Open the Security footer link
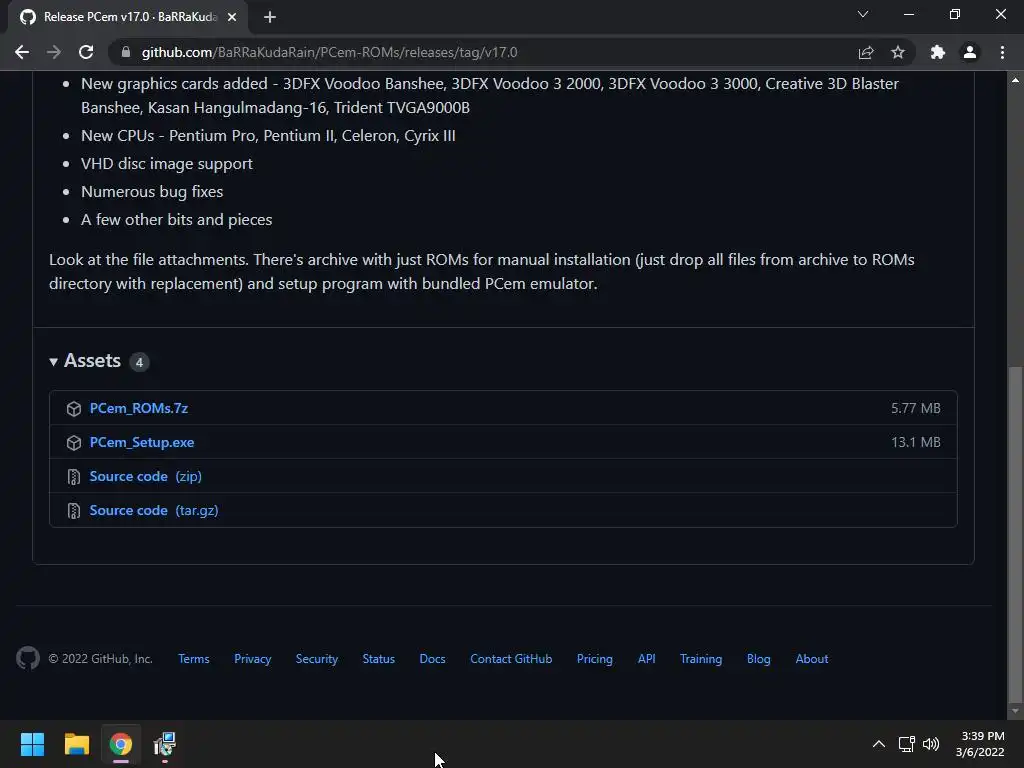 (x=317, y=659)
